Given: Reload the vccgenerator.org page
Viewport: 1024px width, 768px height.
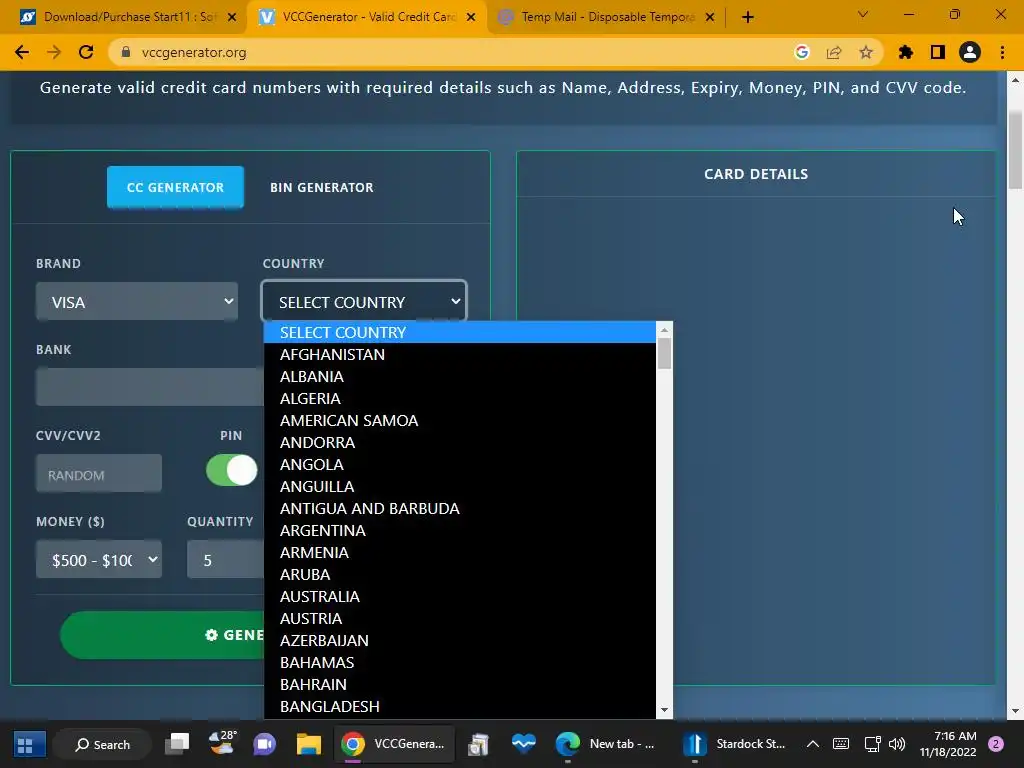Looking at the screenshot, I should (x=86, y=52).
